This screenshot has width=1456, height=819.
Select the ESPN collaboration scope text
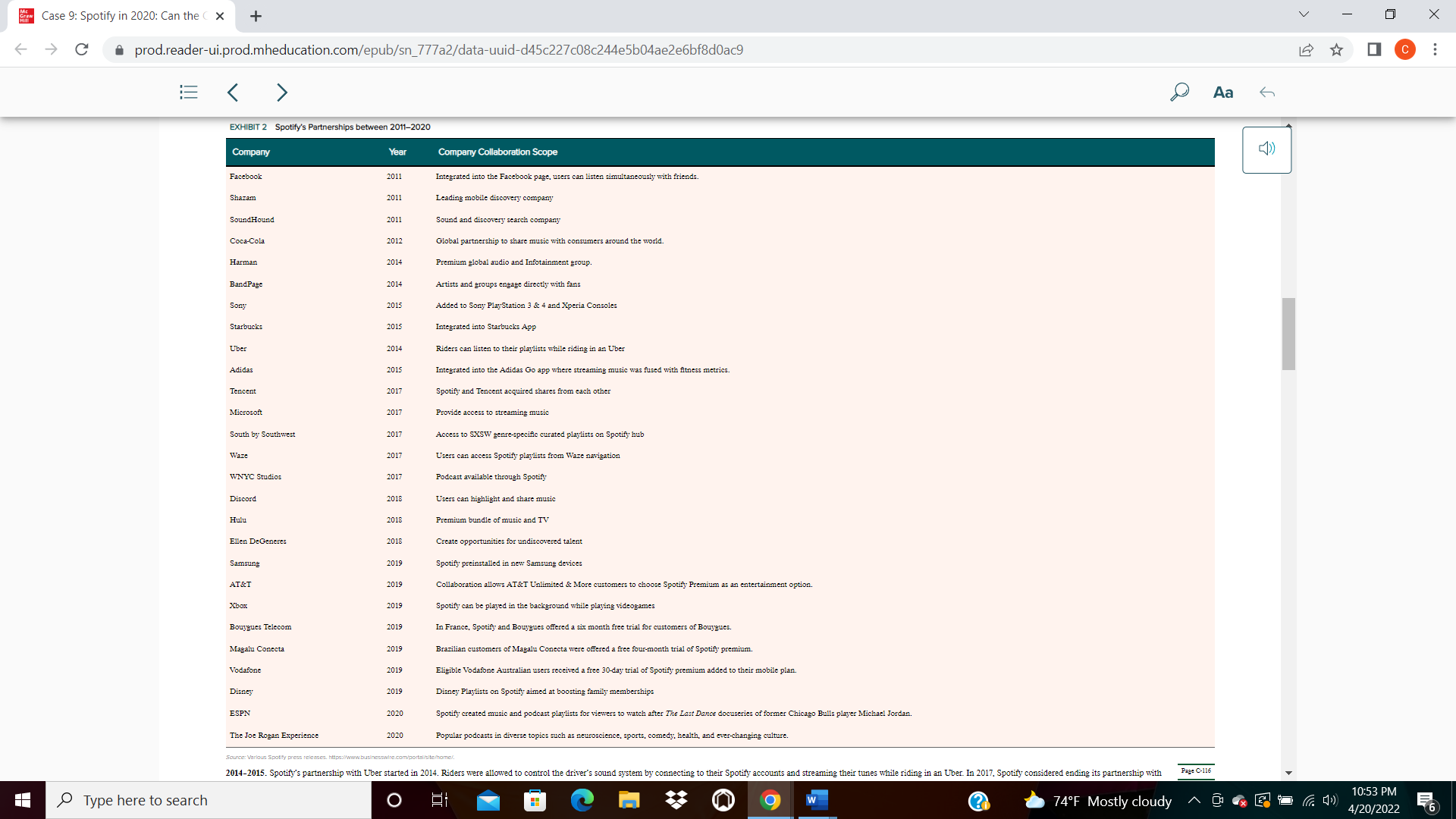[x=673, y=714]
